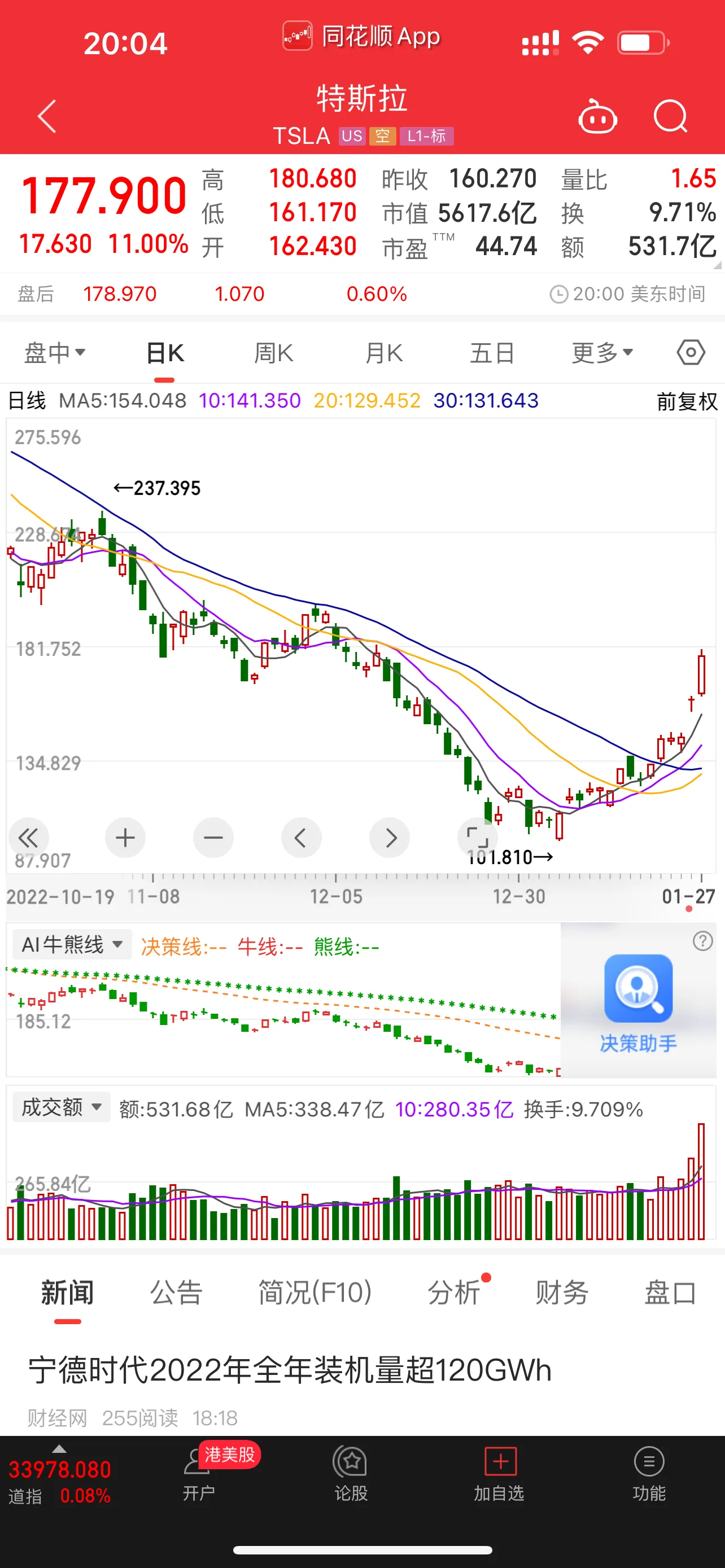Zoom in the K-line chart
The width and height of the screenshot is (725, 1568).
click(125, 838)
